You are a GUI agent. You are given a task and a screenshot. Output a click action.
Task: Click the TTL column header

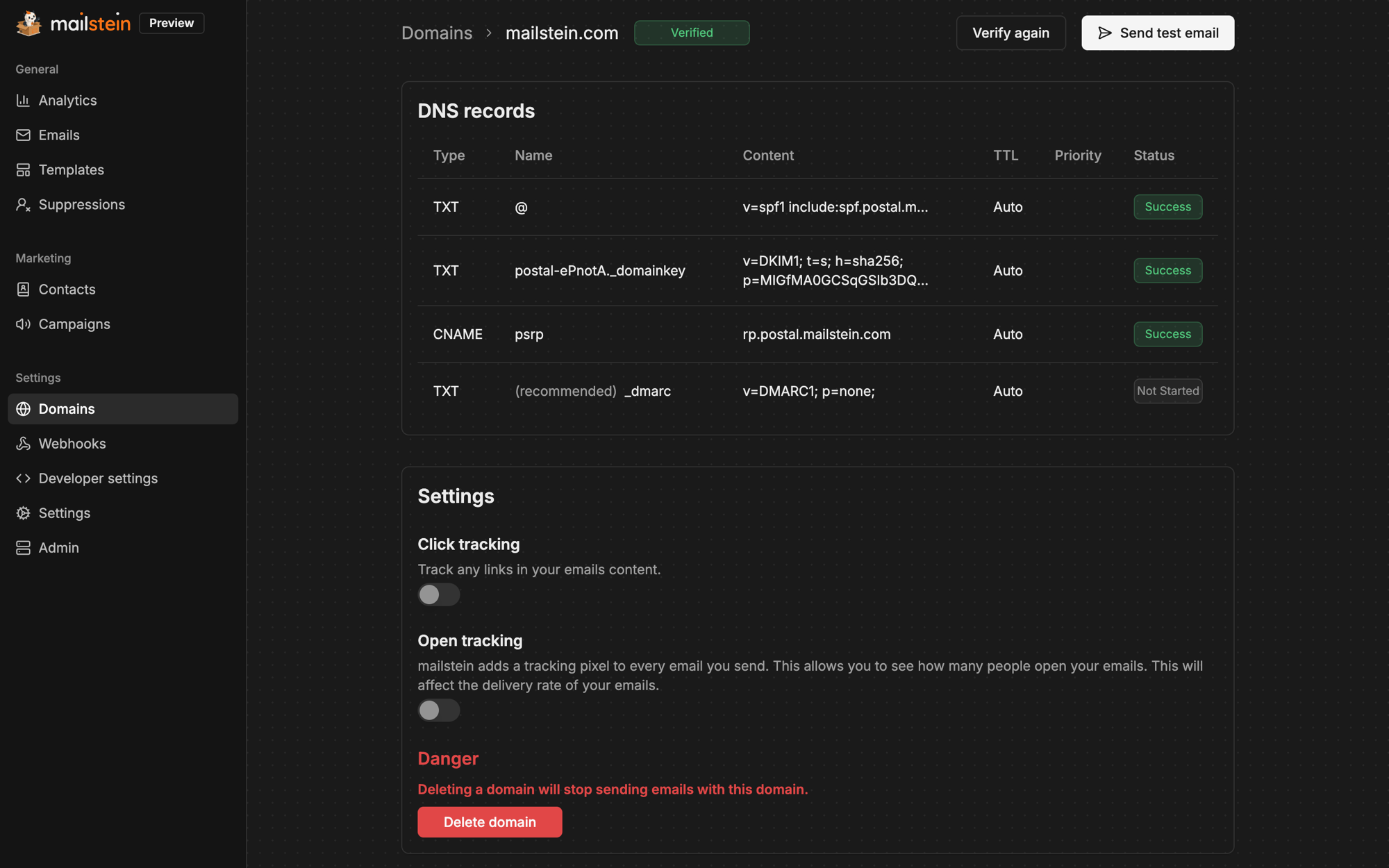tap(1006, 156)
